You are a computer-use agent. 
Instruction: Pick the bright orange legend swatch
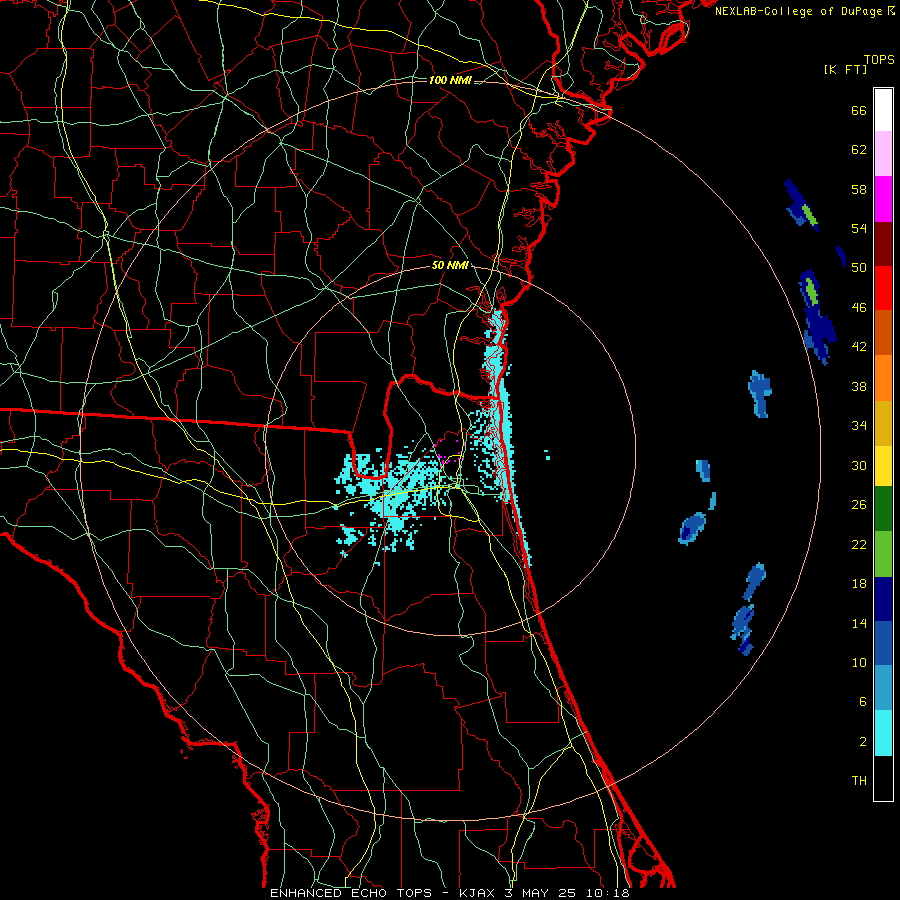(883, 378)
